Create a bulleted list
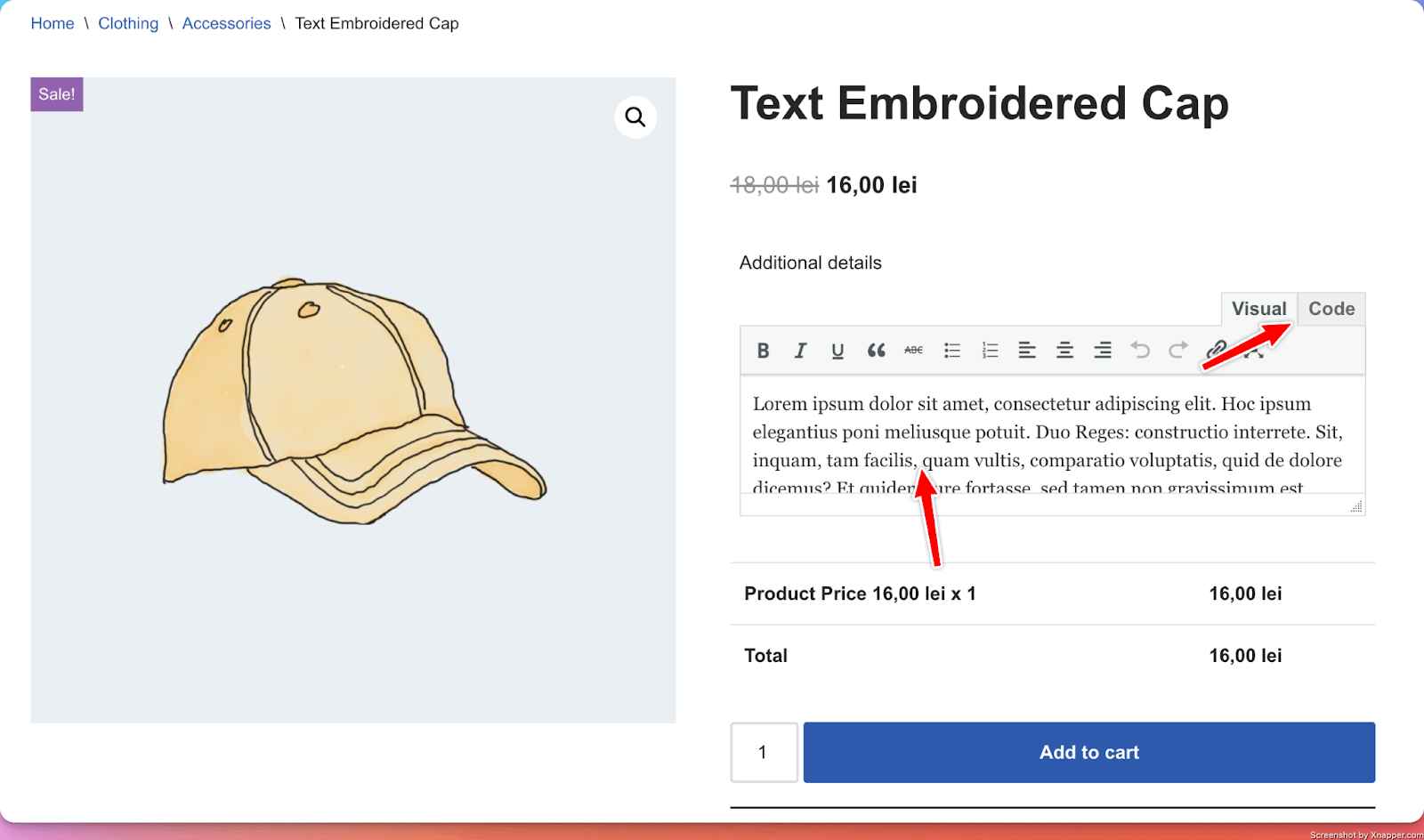Image resolution: width=1424 pixels, height=840 pixels. click(951, 351)
